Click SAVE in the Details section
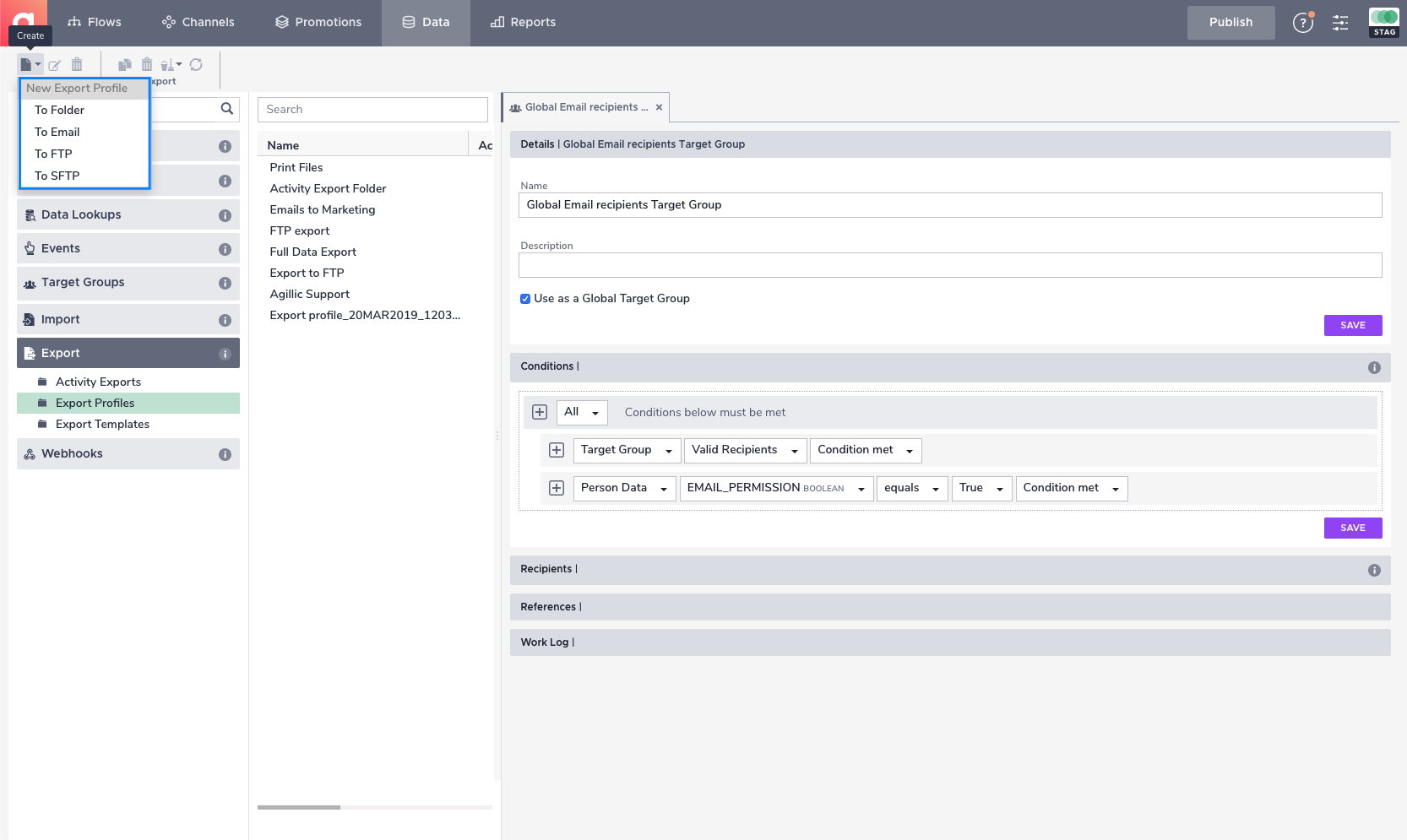 pos(1353,326)
